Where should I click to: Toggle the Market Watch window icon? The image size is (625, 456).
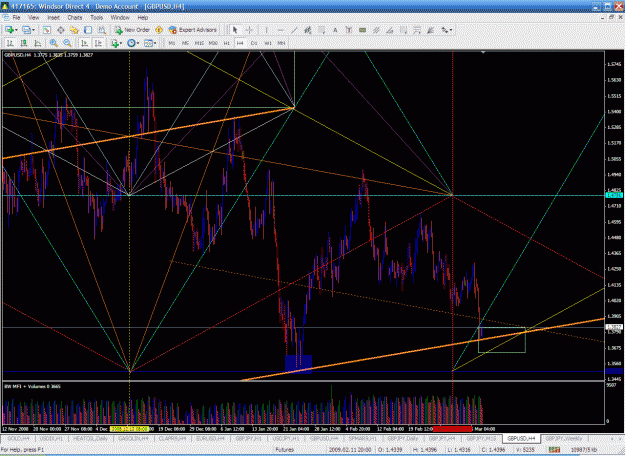click(47, 30)
